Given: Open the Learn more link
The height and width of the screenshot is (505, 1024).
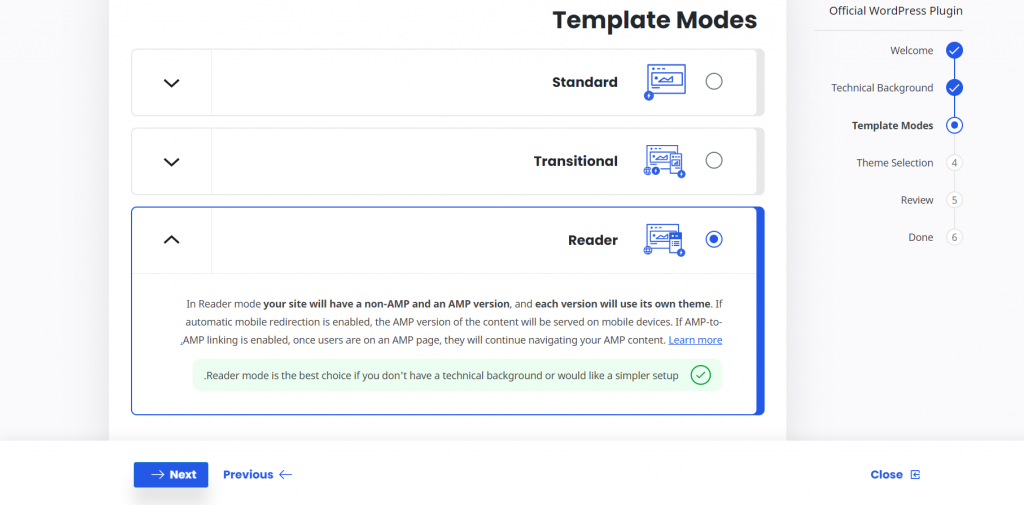Looking at the screenshot, I should point(695,340).
